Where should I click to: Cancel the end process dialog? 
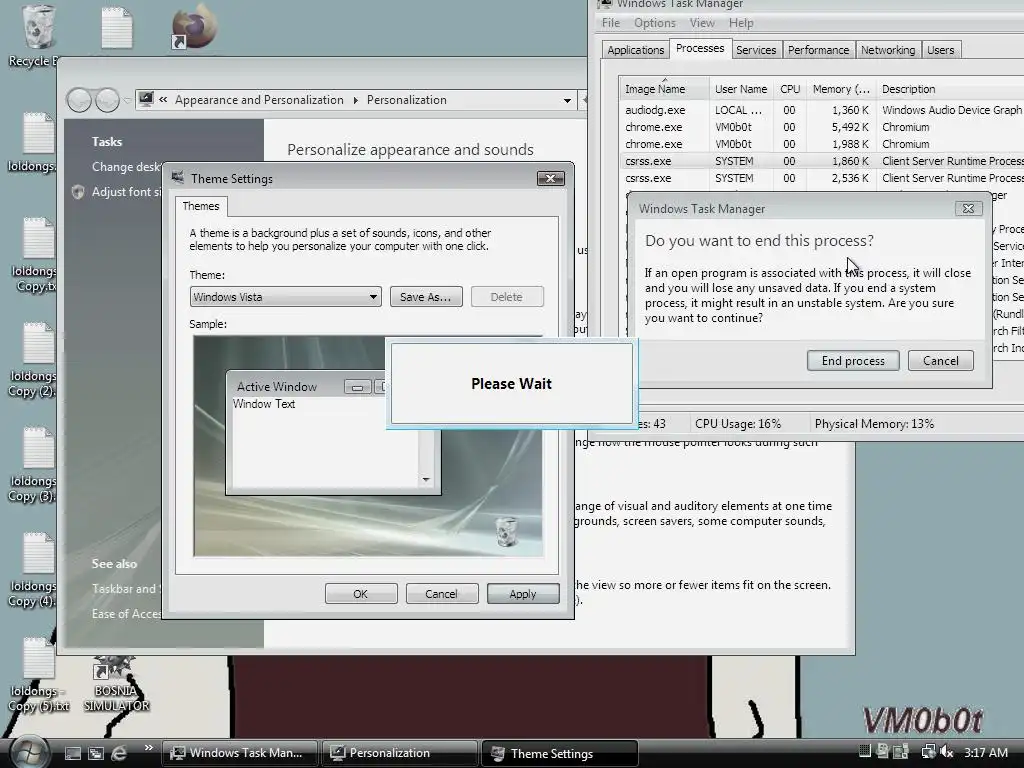coord(940,360)
